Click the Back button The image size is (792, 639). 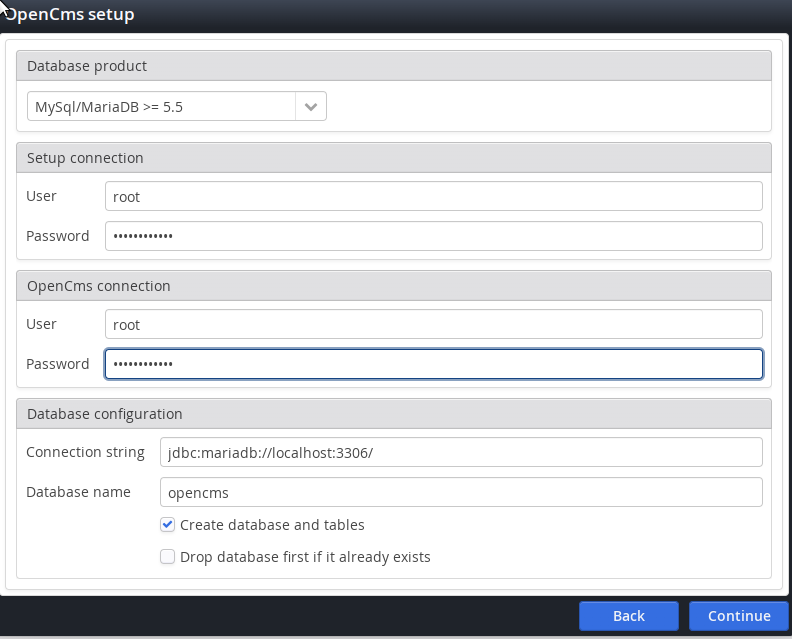pos(628,616)
